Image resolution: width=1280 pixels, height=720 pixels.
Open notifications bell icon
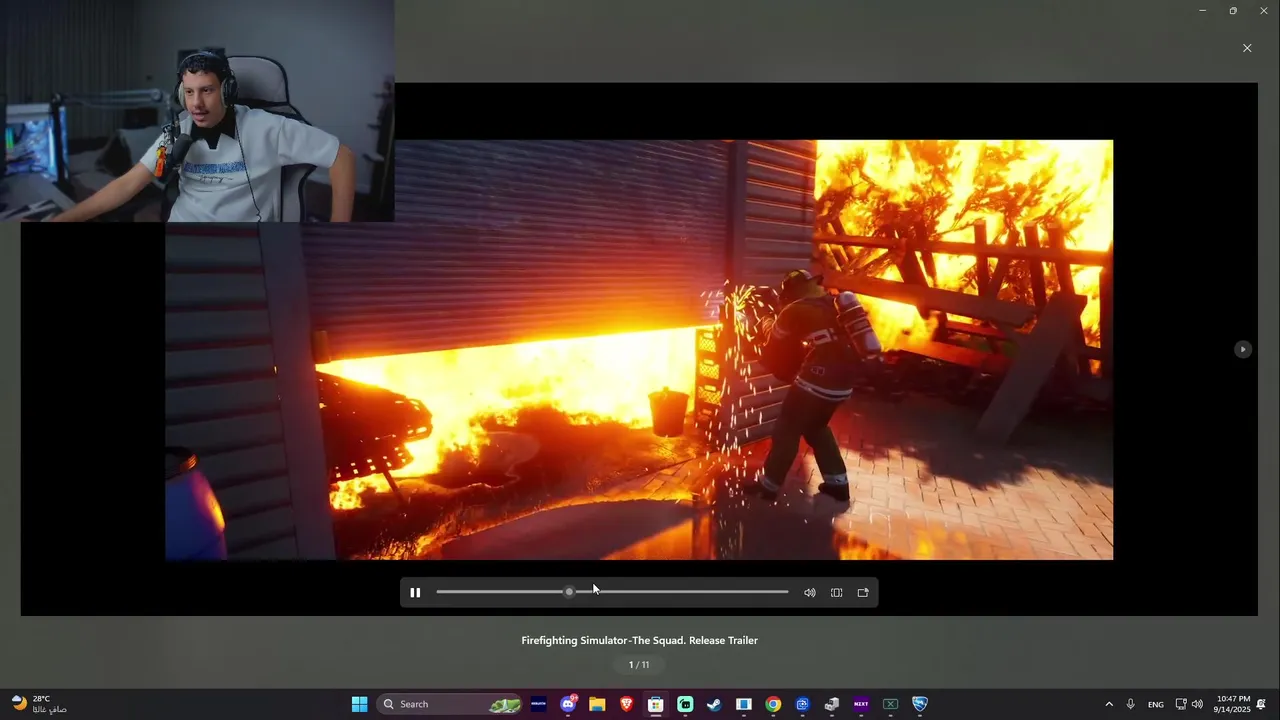coord(1262,704)
